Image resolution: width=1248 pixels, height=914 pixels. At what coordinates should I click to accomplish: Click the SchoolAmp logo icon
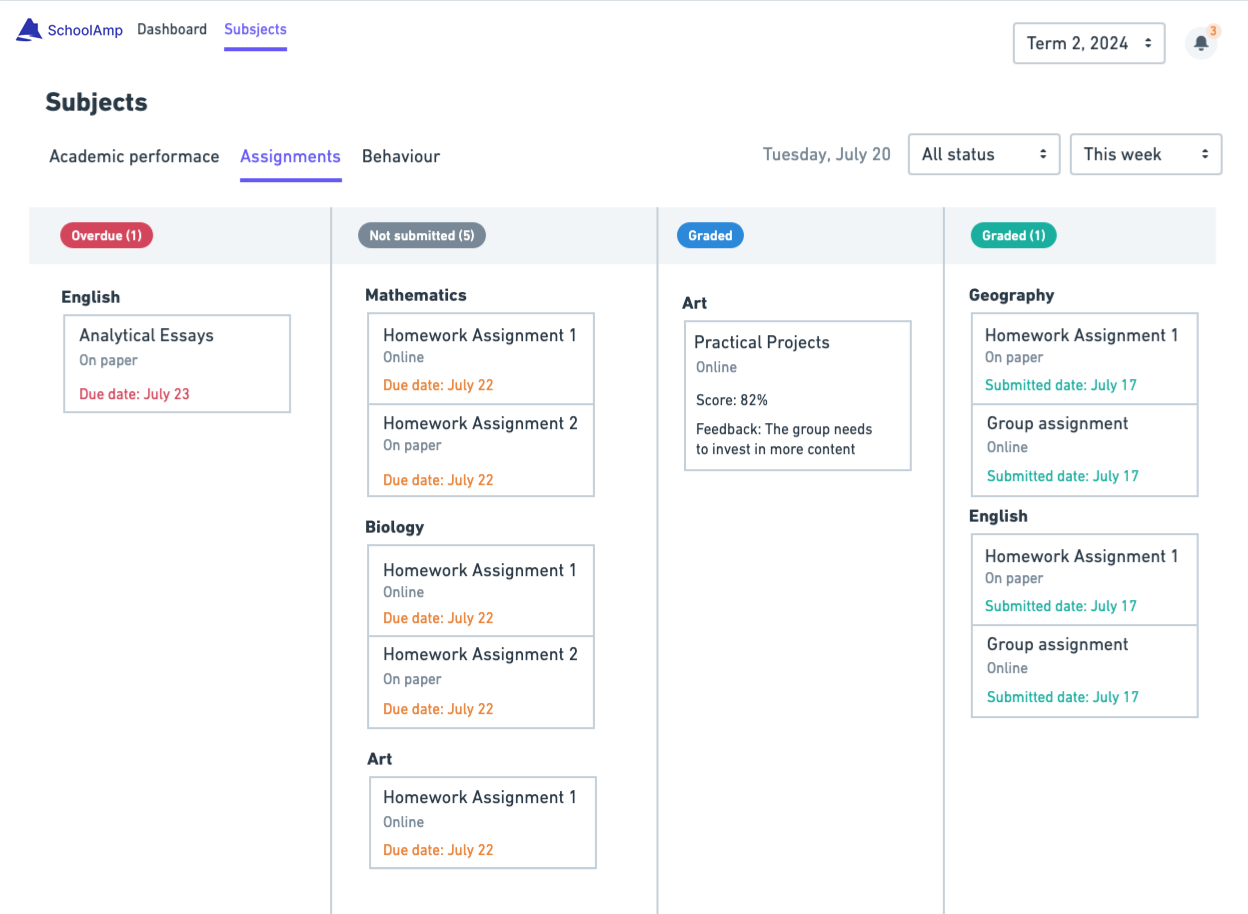[x=29, y=30]
